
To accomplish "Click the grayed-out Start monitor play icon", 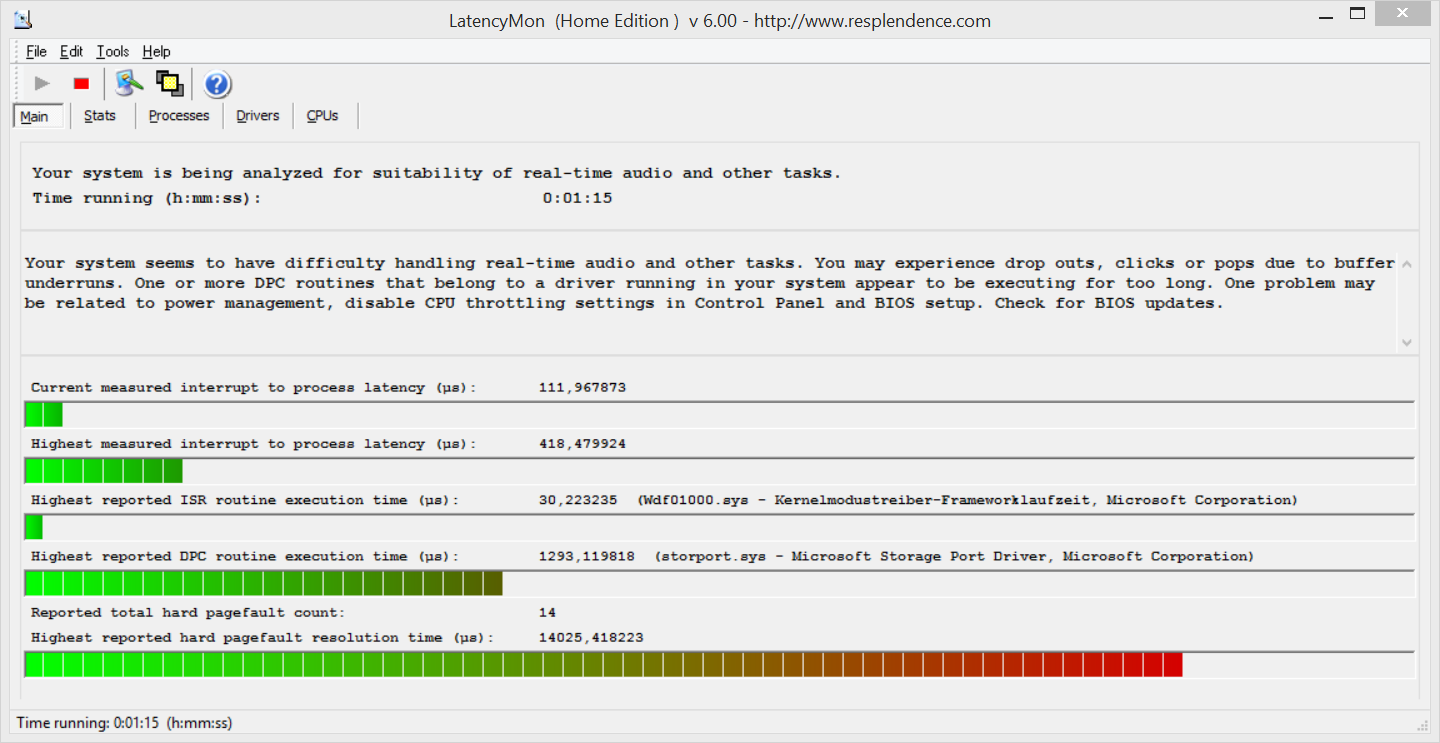I will (x=42, y=84).
